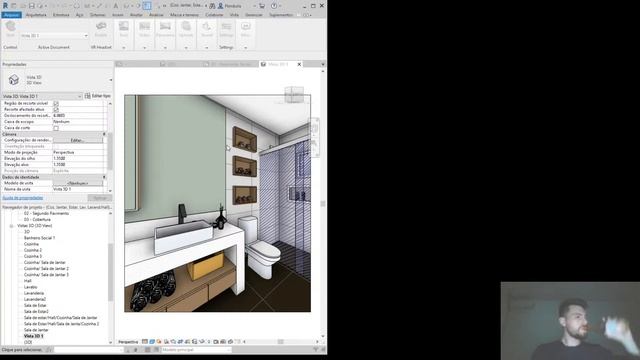Click the Perspectiva label in view control bar

[128, 342]
